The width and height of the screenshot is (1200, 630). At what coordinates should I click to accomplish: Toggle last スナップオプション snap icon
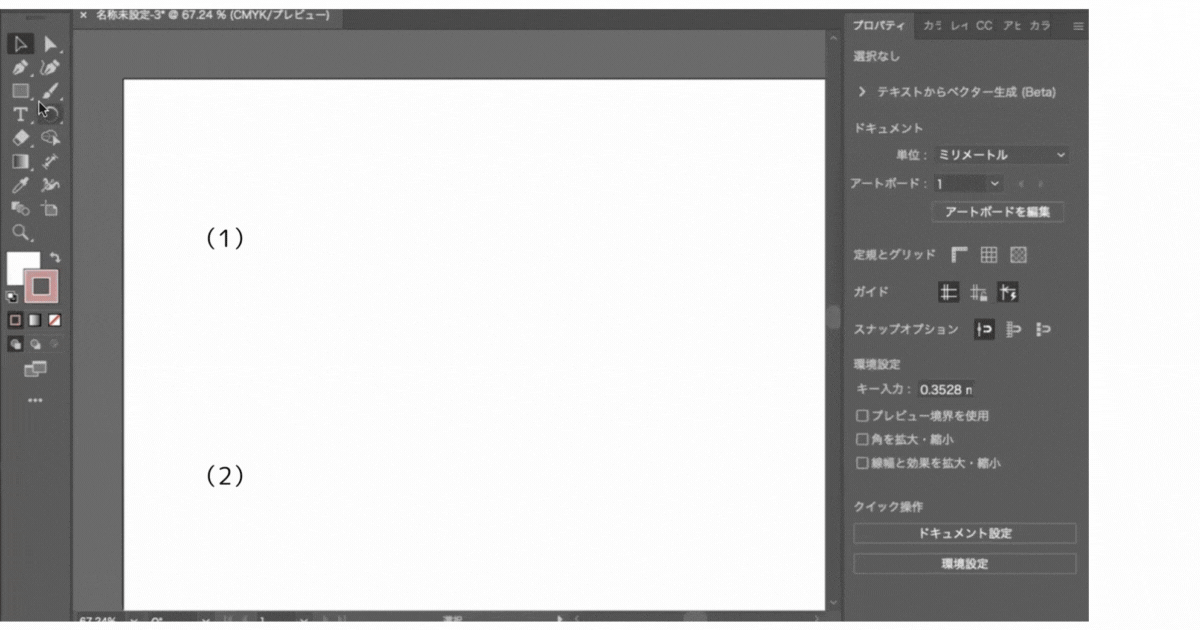click(1044, 329)
